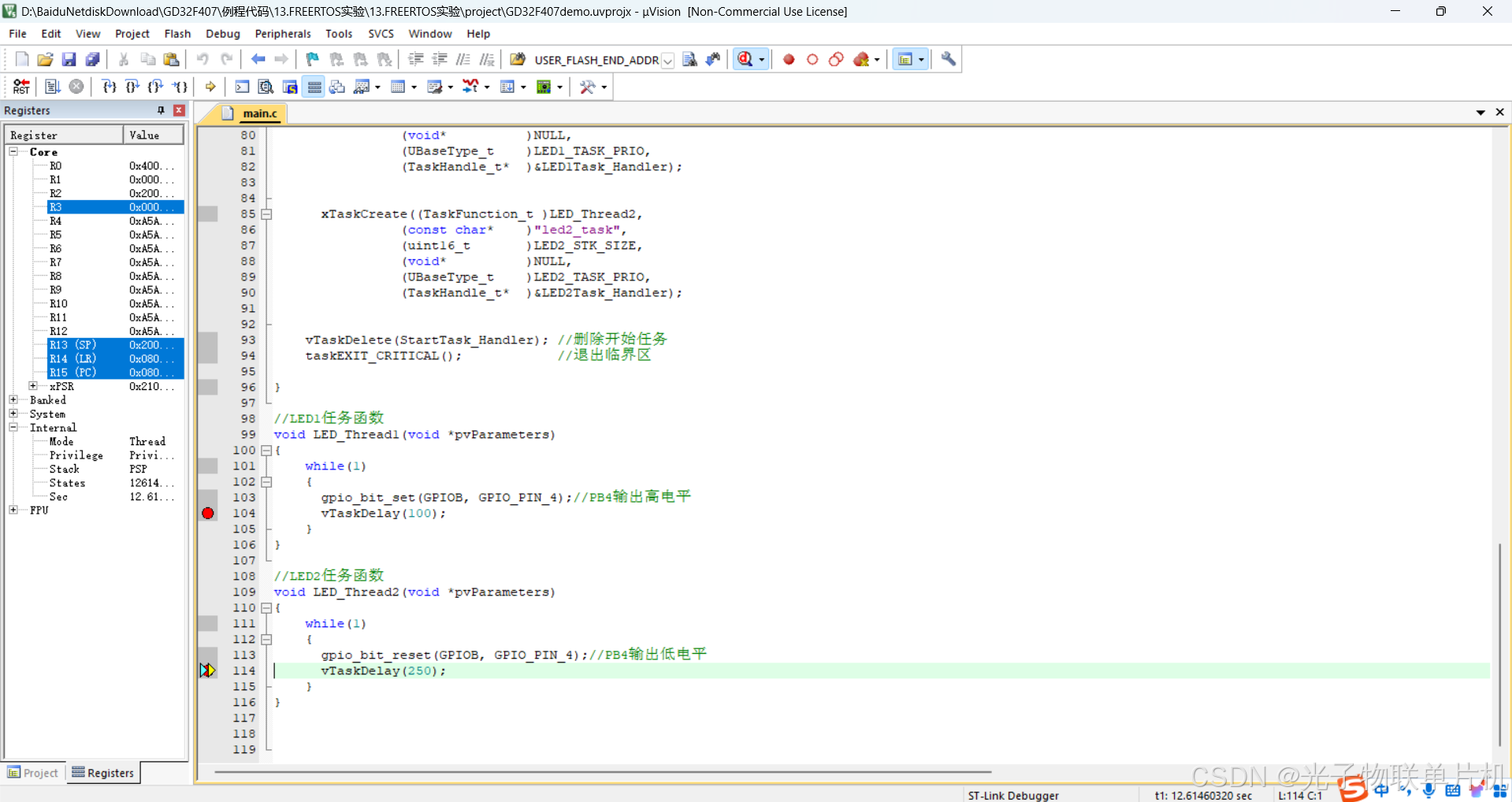Click the Kill All Breakpoints icon

[x=861, y=60]
